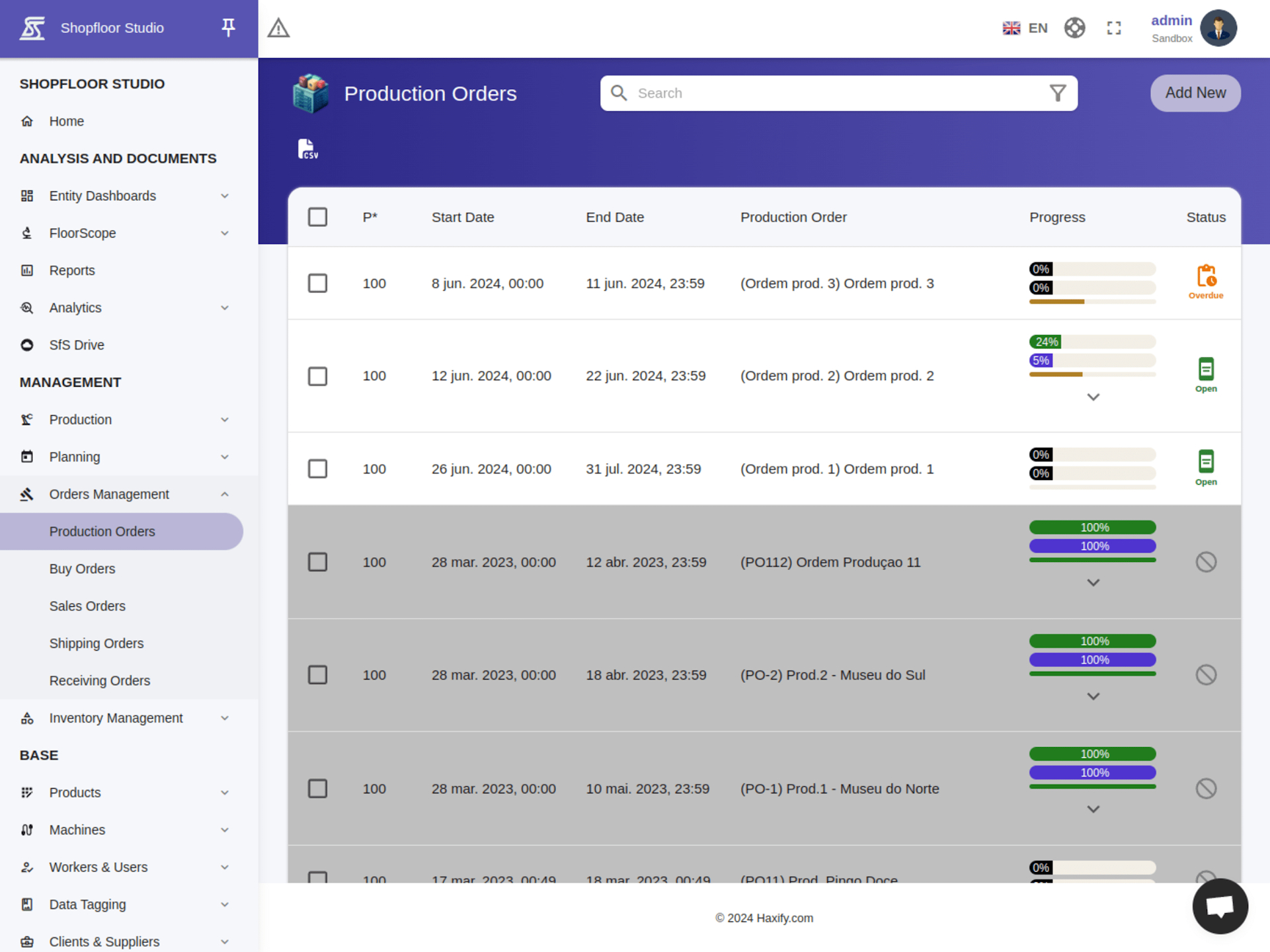Click the alert warning triangle icon
The width and height of the screenshot is (1270, 952).
(x=278, y=28)
